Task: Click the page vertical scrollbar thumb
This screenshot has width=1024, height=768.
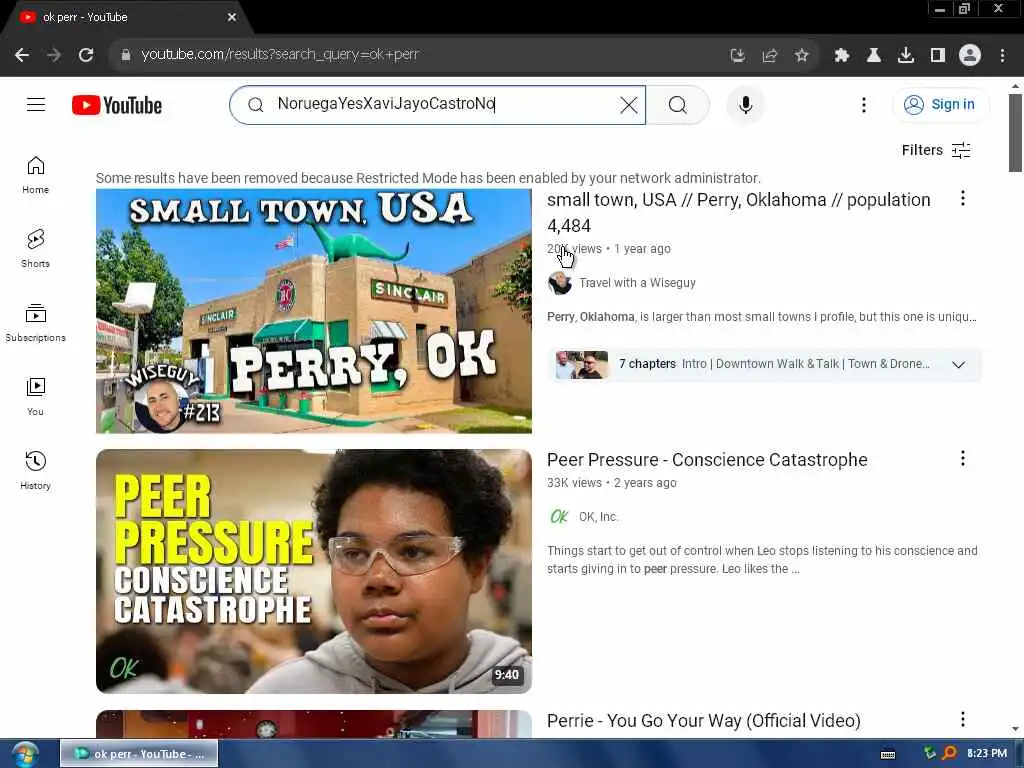Action: (1015, 133)
